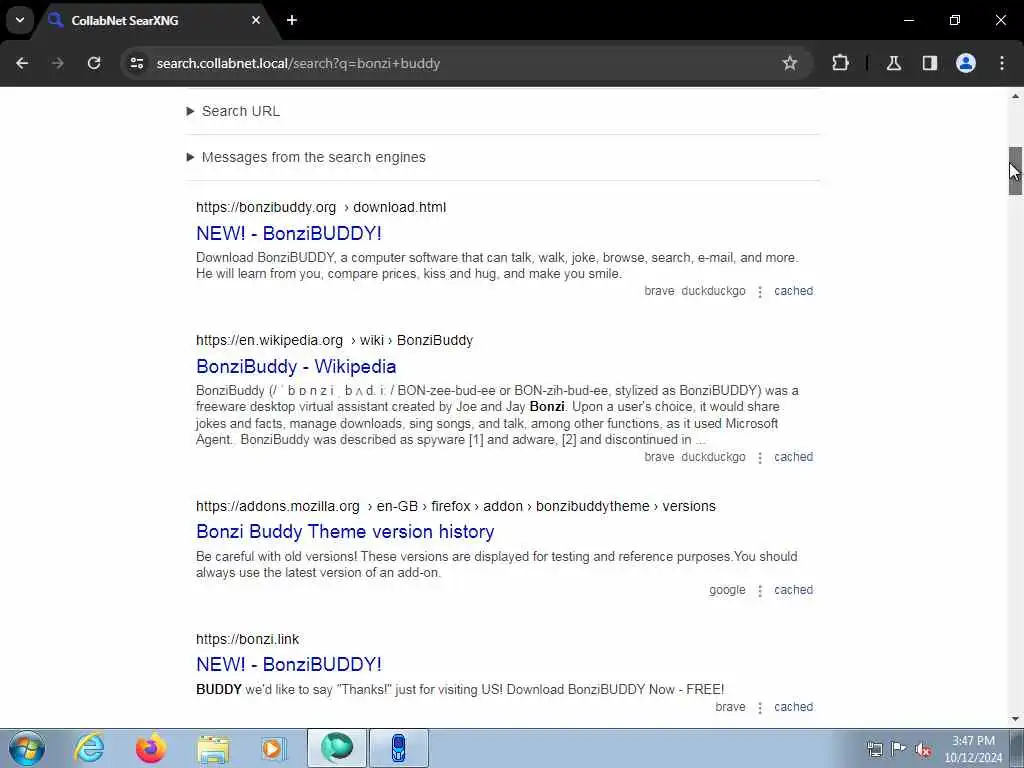Restore down the browser window
The width and height of the screenshot is (1024, 768).
coord(955,20)
